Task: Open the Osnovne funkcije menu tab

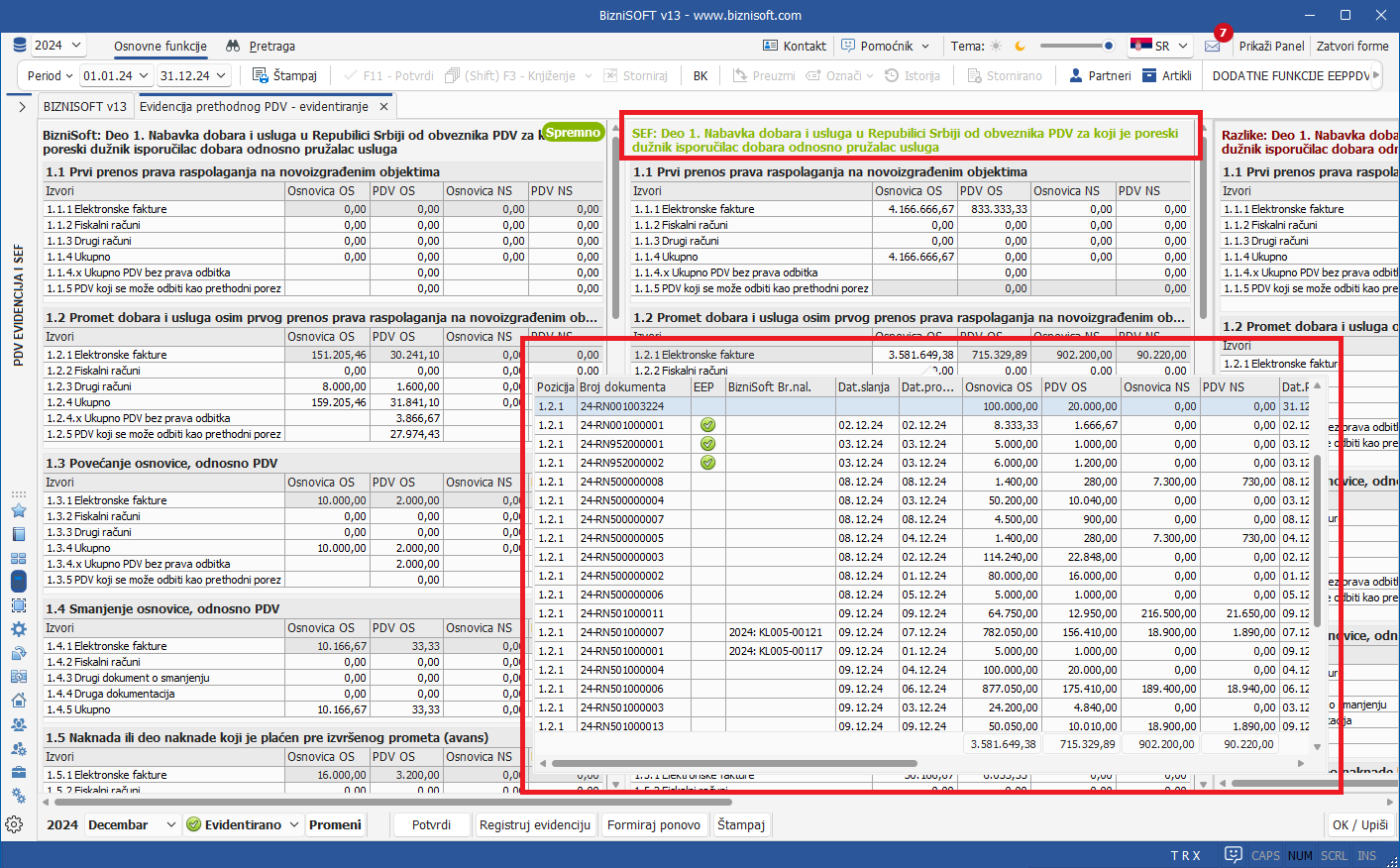Action: 161,47
